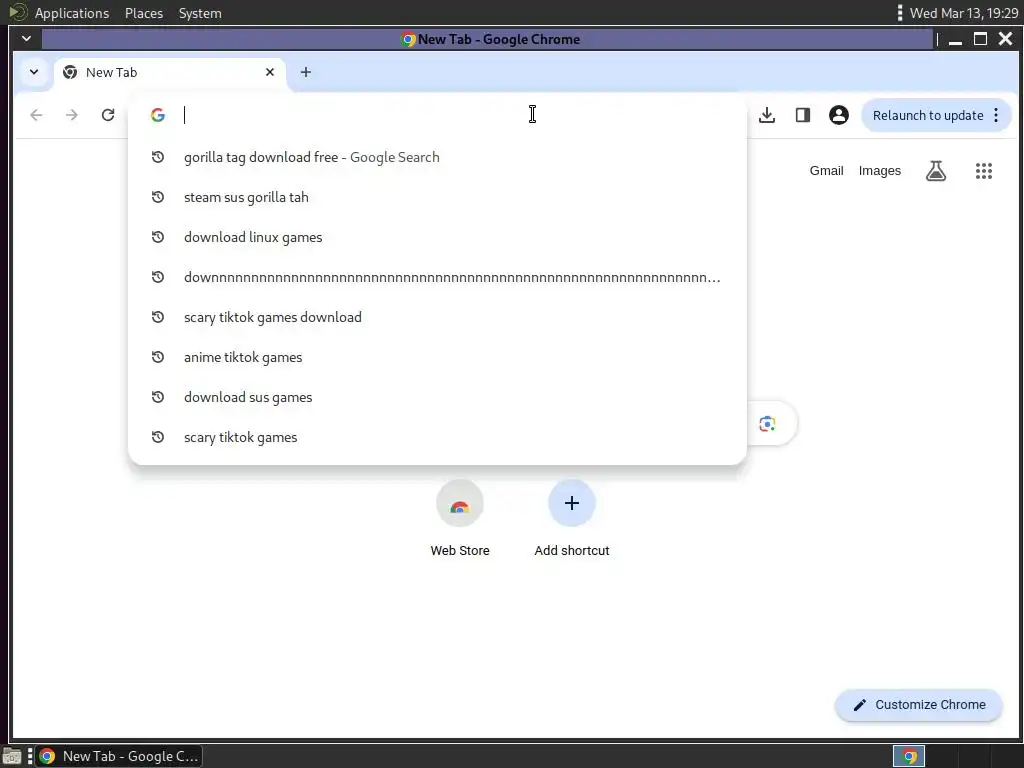This screenshot has width=1024, height=768.
Task: Select the long downnnnnnn suggestion
Action: point(438,278)
